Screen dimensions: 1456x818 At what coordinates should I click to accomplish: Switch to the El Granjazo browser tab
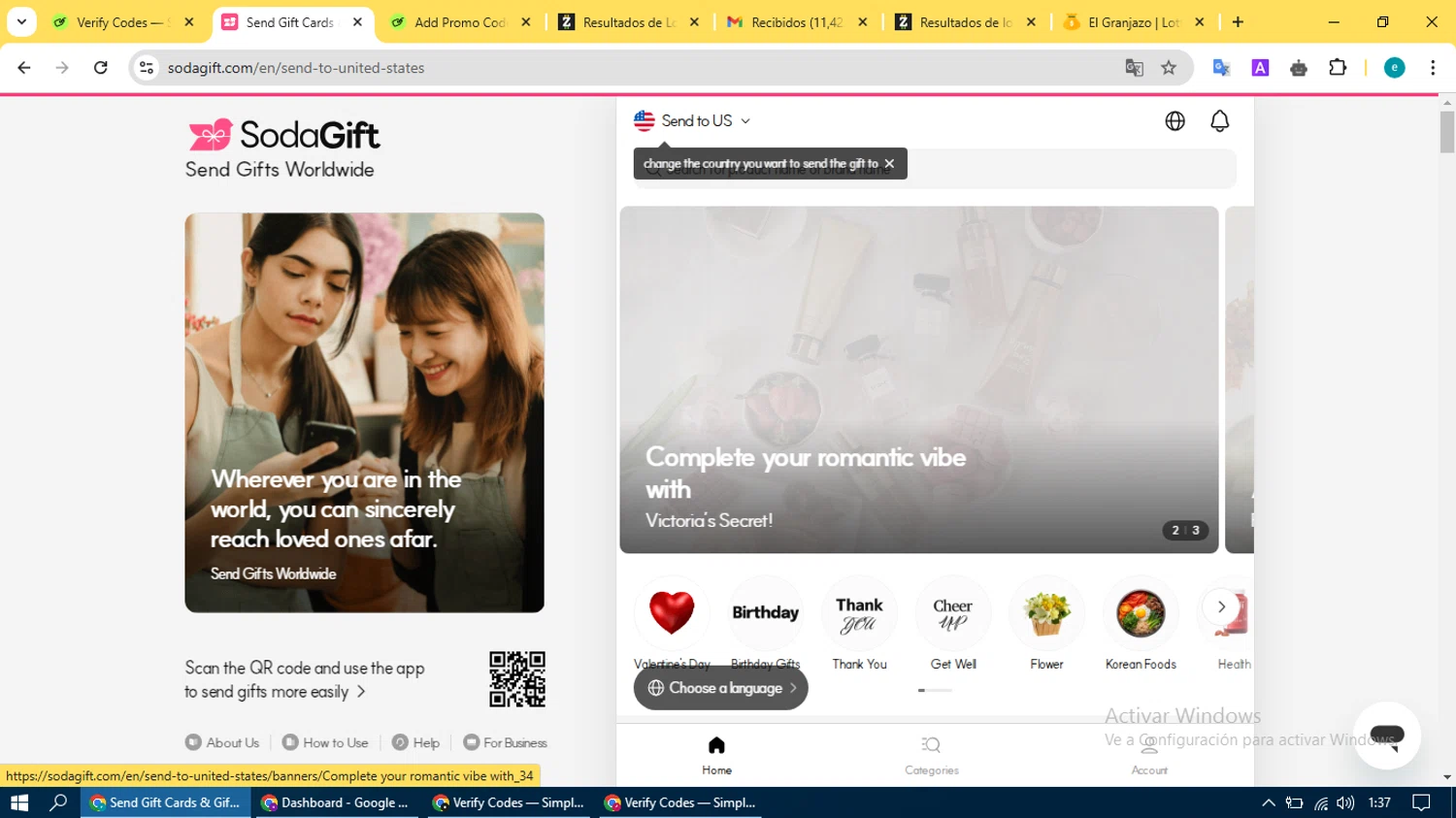[1134, 22]
